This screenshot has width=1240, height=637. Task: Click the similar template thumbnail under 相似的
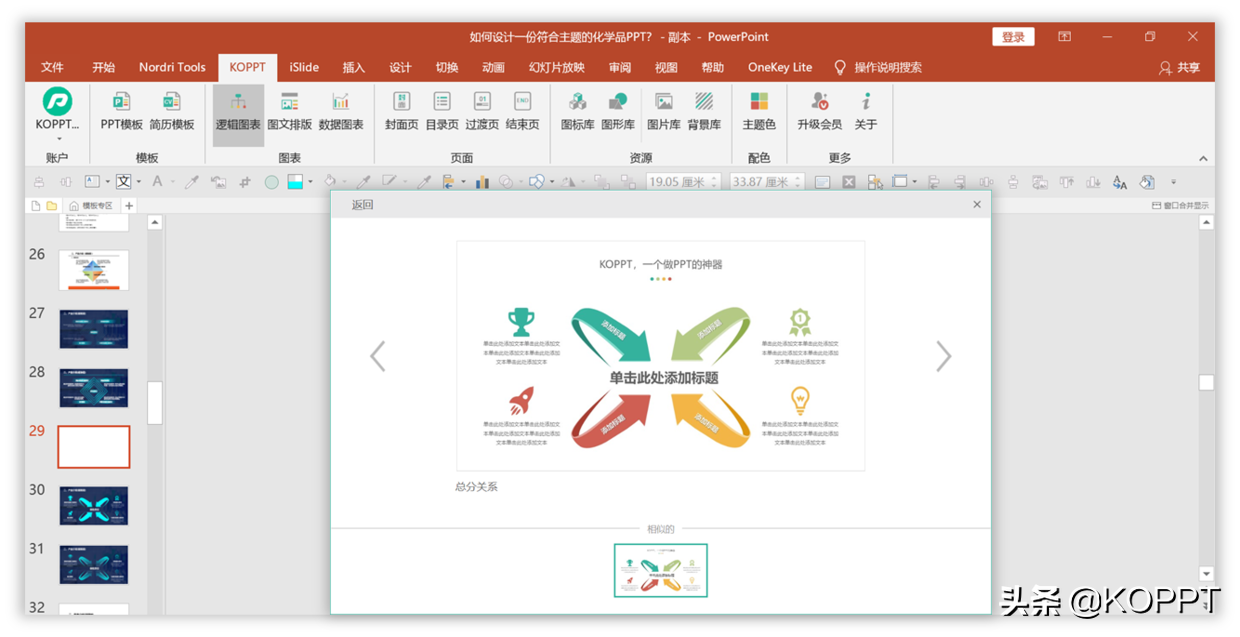[x=660, y=570]
